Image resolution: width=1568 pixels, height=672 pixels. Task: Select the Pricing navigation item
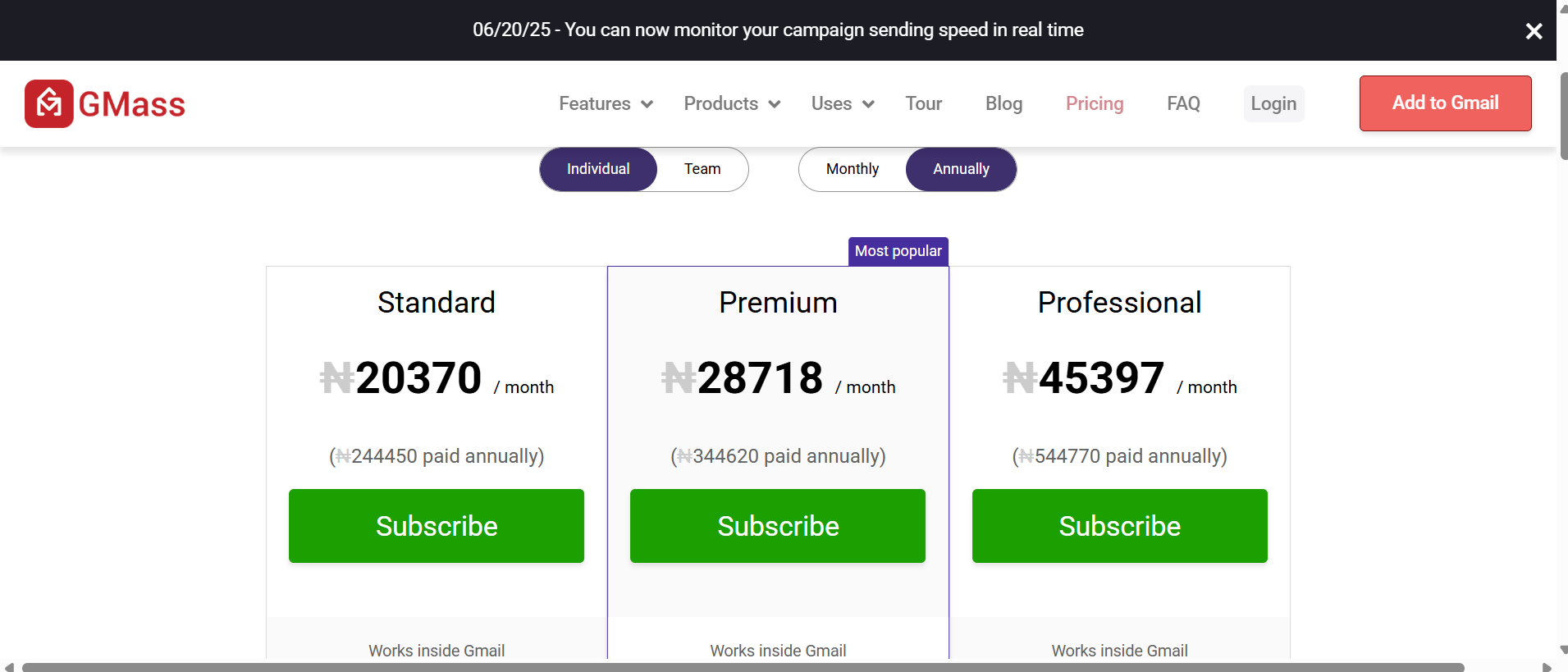tap(1095, 103)
